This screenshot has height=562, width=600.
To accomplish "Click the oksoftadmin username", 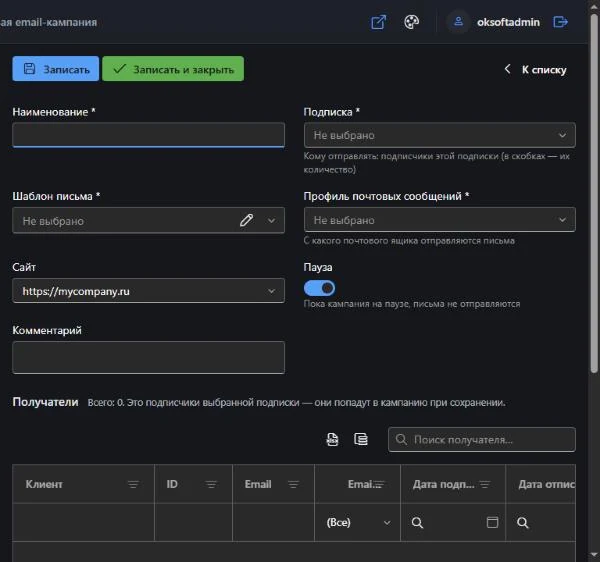I will 508,22.
